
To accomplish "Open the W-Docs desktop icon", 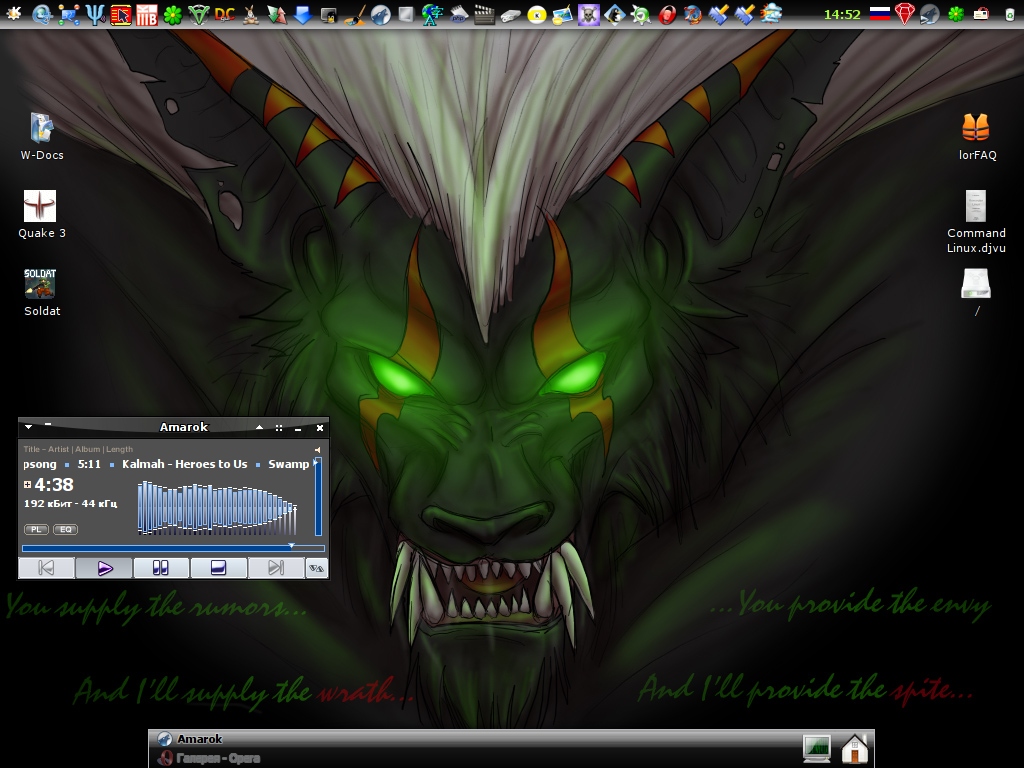I will click(x=42, y=136).
